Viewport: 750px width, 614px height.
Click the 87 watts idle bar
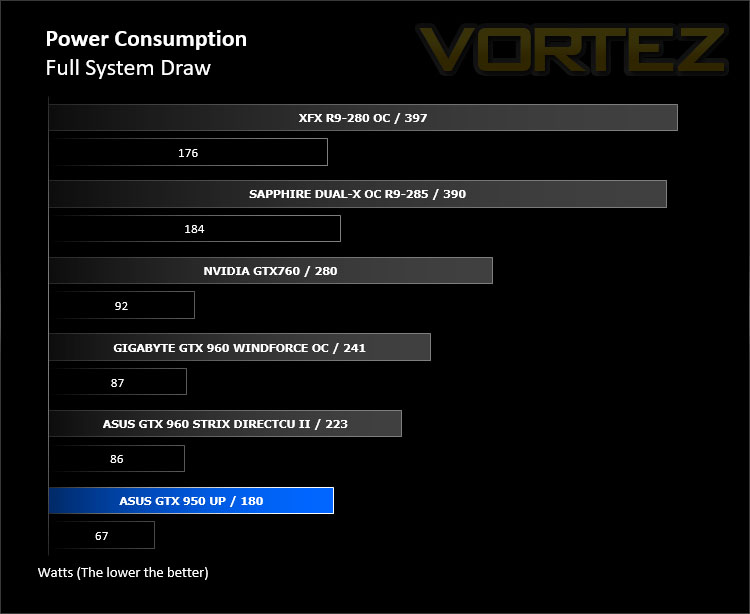click(118, 382)
